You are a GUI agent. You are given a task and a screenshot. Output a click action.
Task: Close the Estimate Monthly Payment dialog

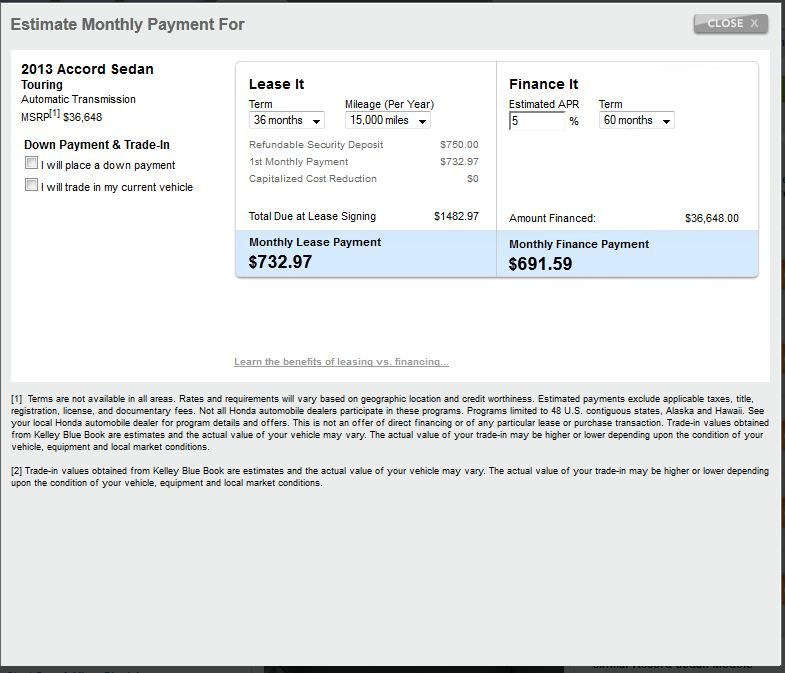(730, 24)
